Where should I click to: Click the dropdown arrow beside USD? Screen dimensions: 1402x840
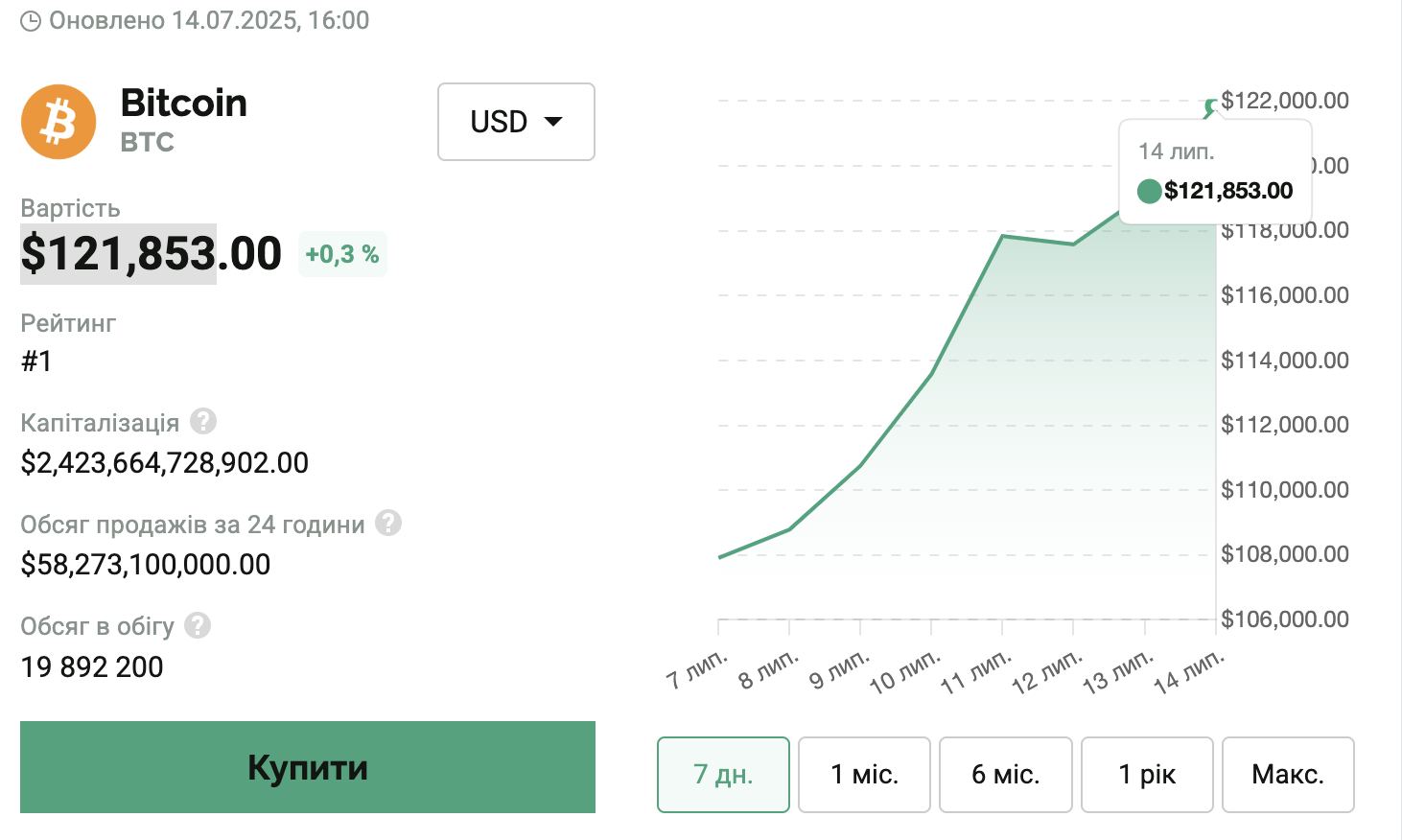click(553, 122)
